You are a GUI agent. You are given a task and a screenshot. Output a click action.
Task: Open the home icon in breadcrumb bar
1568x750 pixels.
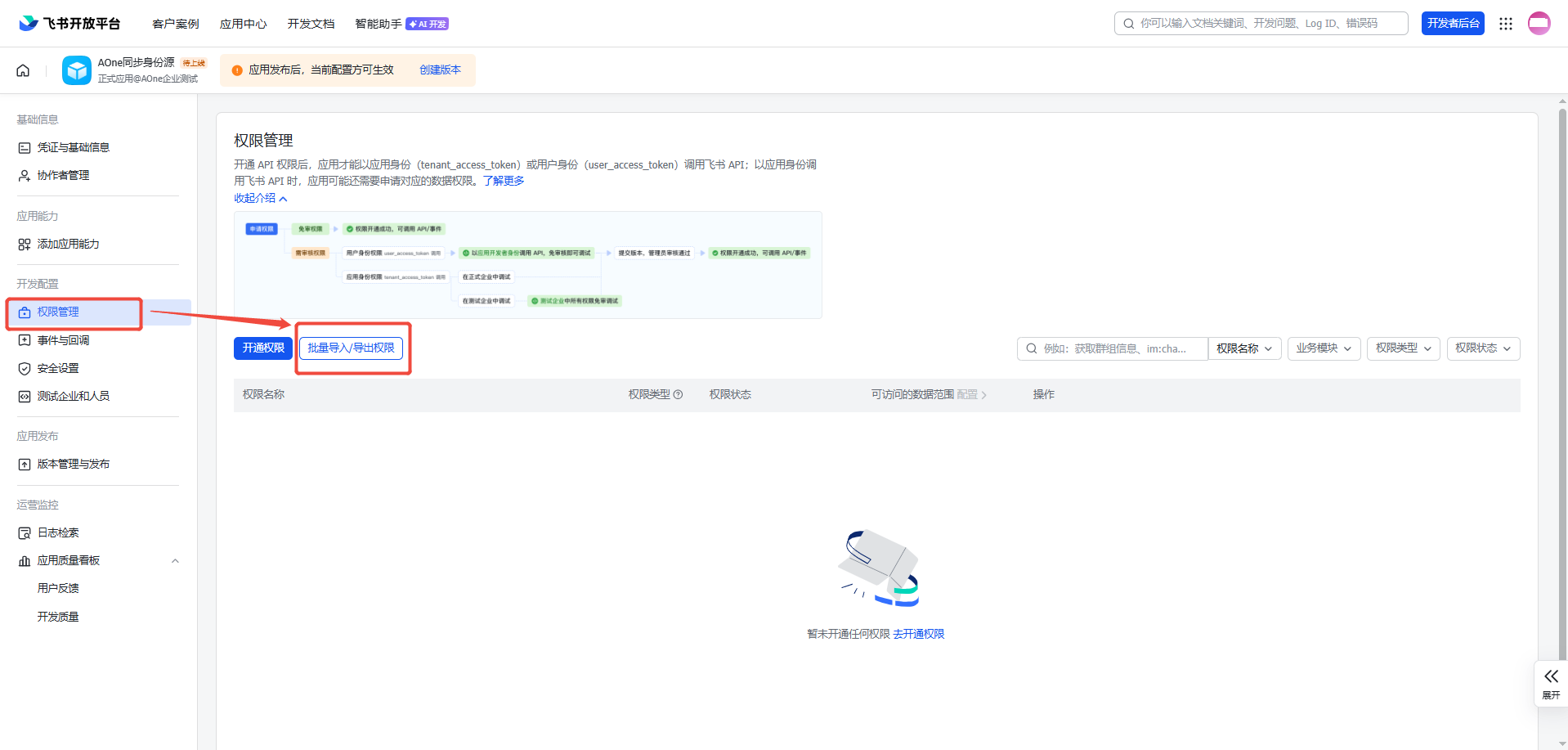pyautogui.click(x=23, y=70)
